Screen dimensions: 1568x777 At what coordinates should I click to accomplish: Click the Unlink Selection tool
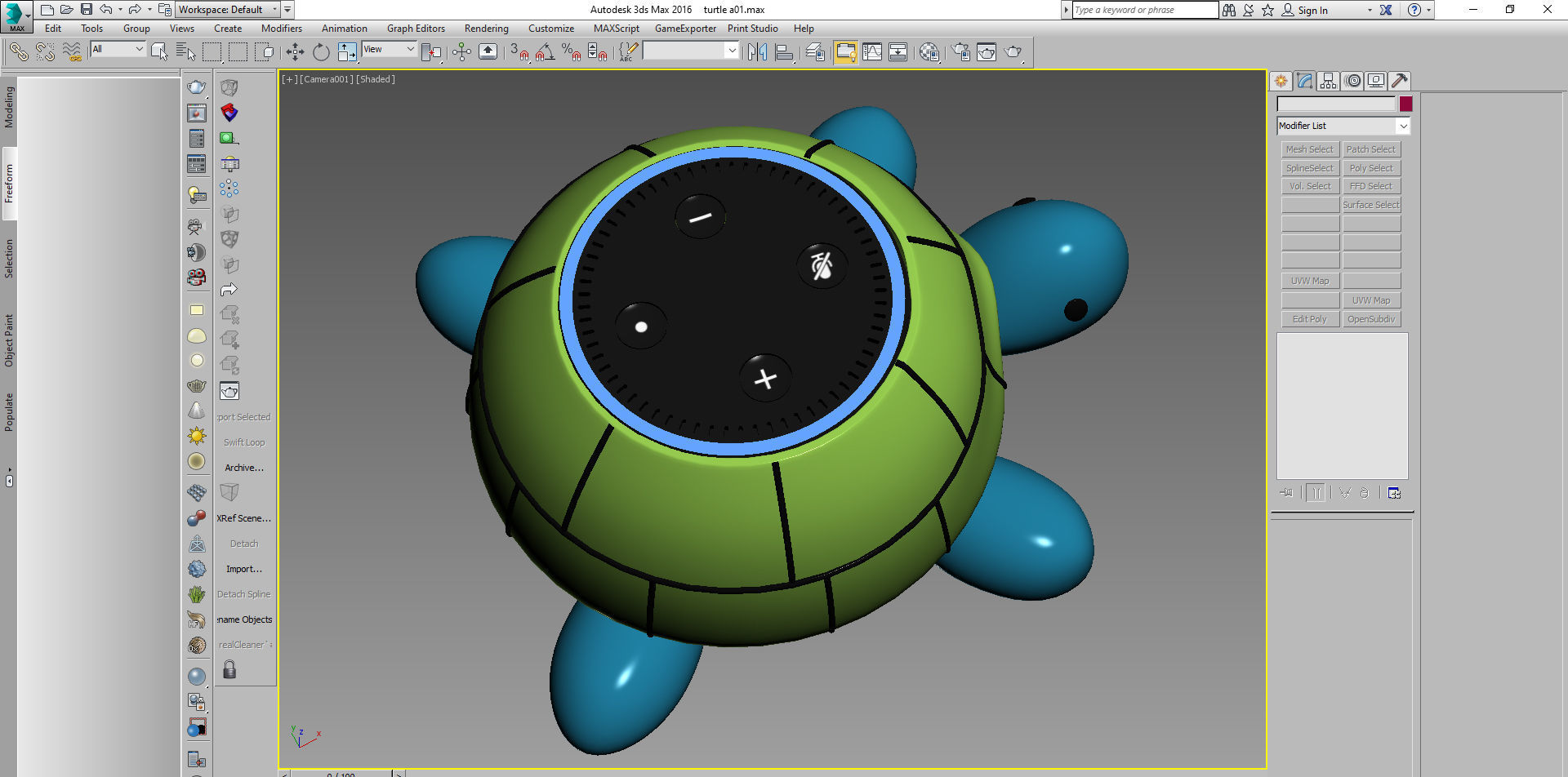pos(46,52)
